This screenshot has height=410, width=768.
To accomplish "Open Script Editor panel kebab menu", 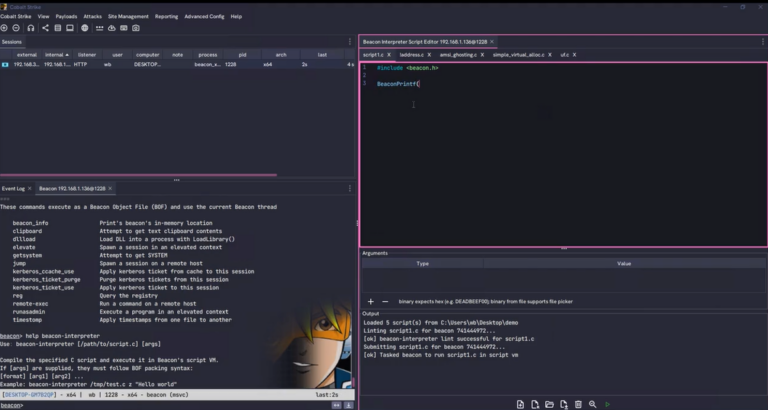I will (763, 42).
